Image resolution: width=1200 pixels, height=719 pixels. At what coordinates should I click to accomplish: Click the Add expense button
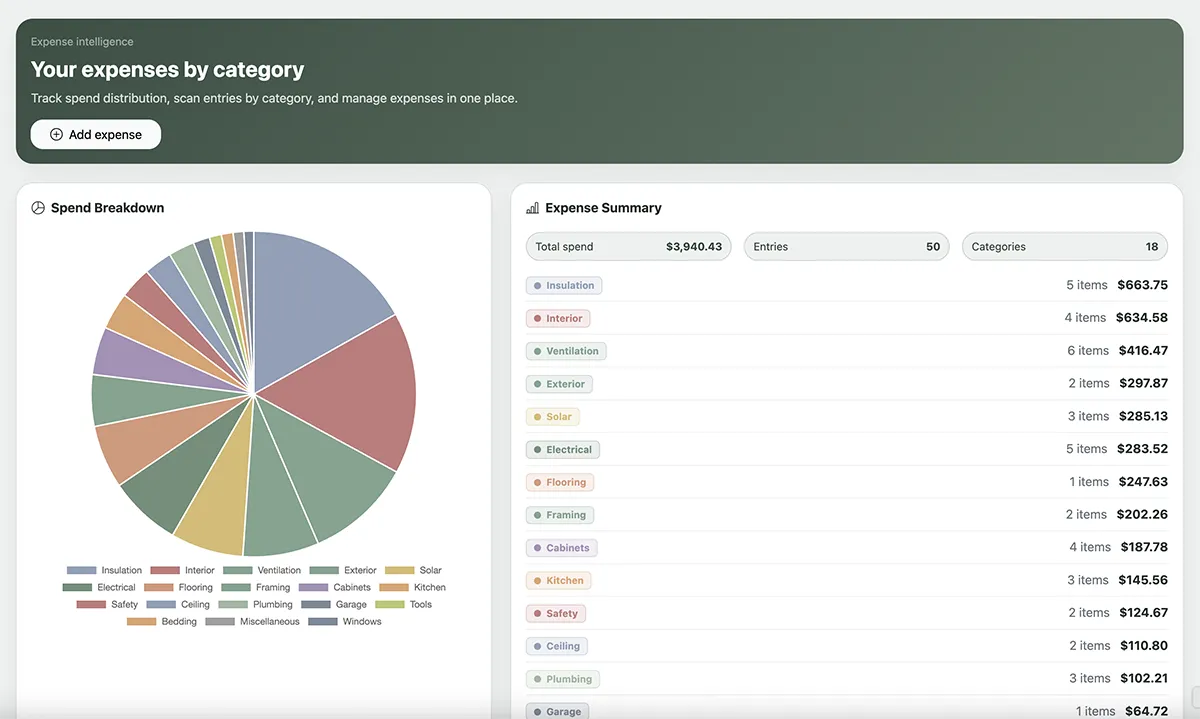(96, 134)
